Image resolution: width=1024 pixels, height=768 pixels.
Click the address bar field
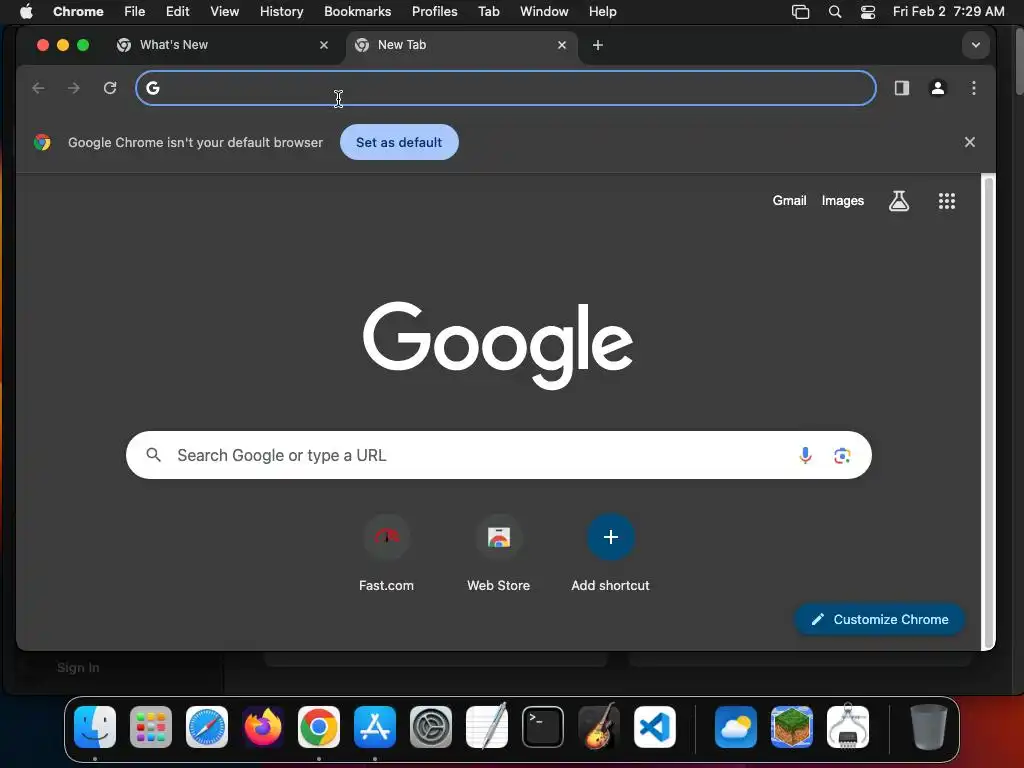506,88
